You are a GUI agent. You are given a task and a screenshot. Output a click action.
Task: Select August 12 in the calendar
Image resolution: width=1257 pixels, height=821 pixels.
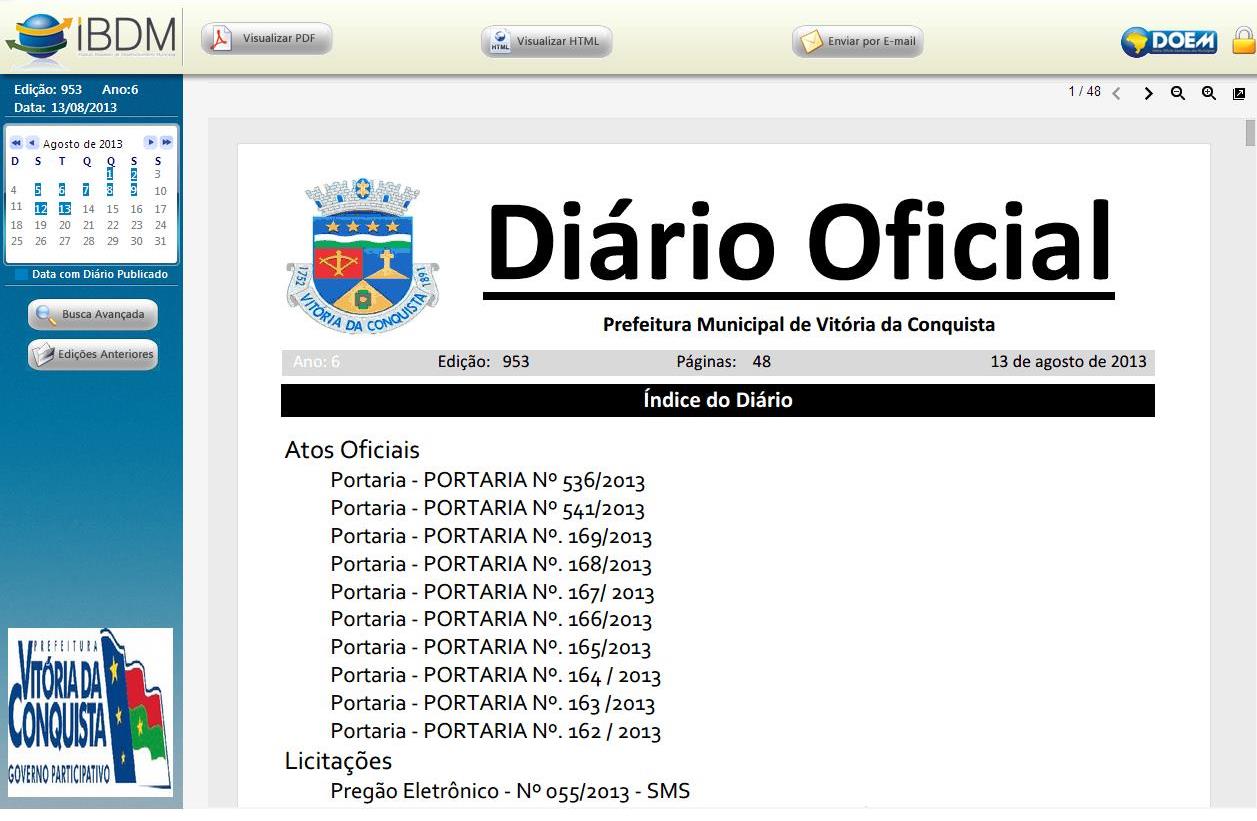point(40,209)
